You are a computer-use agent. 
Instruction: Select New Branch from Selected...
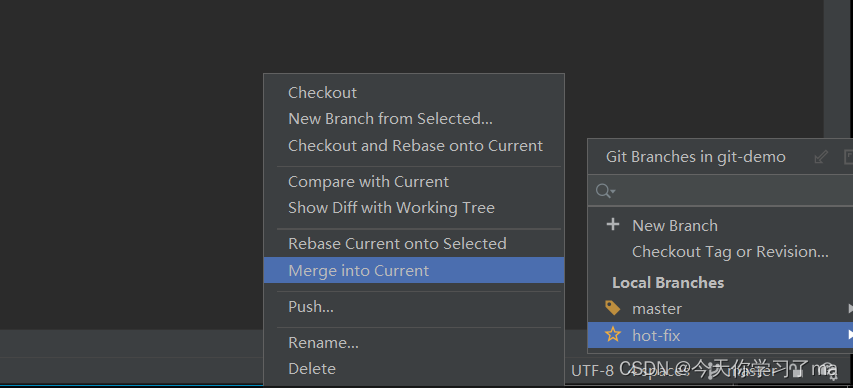(413, 119)
